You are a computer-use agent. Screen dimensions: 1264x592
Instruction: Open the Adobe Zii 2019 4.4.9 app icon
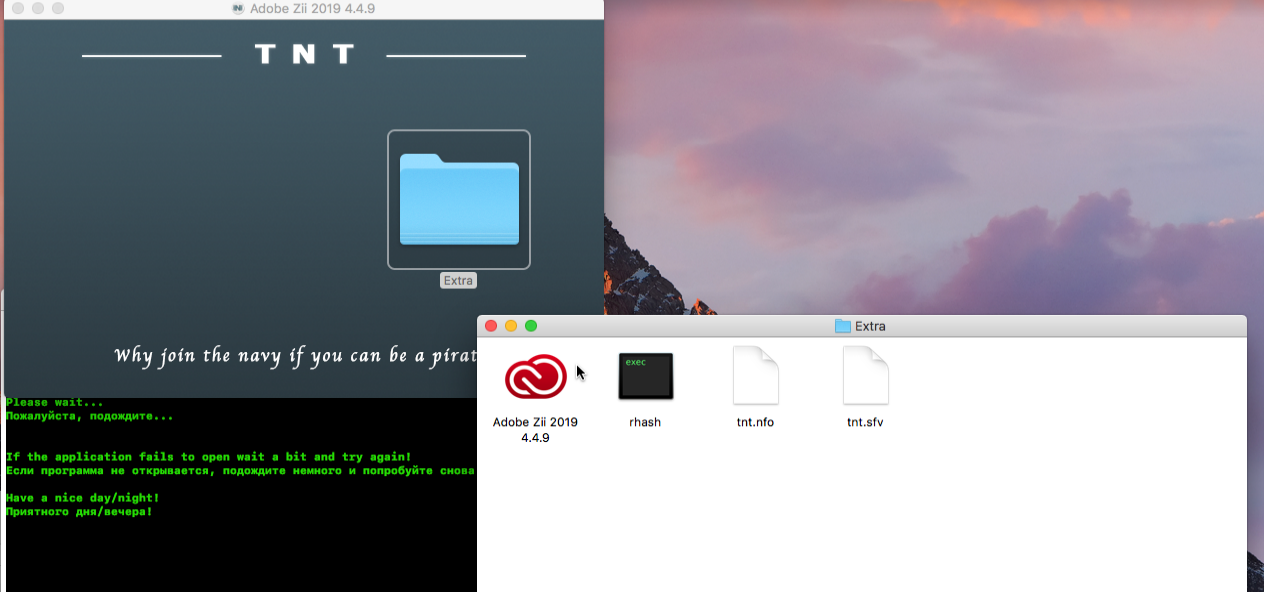(x=536, y=377)
